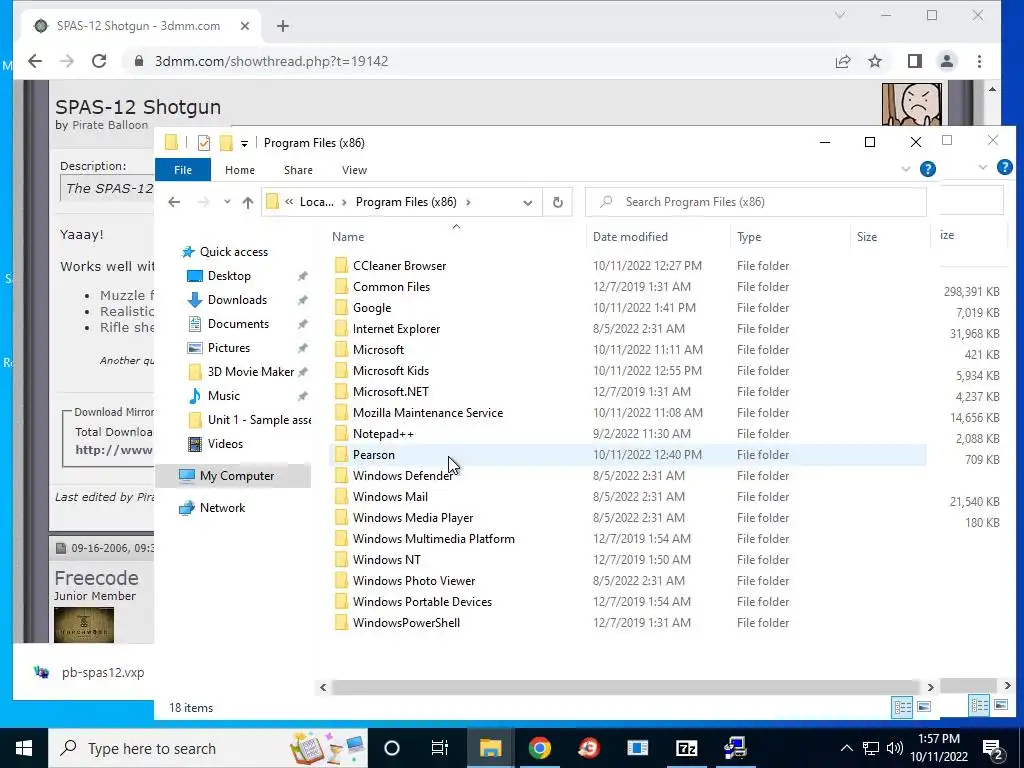
Task: Select Downloads in the navigation pane
Action: (x=237, y=300)
